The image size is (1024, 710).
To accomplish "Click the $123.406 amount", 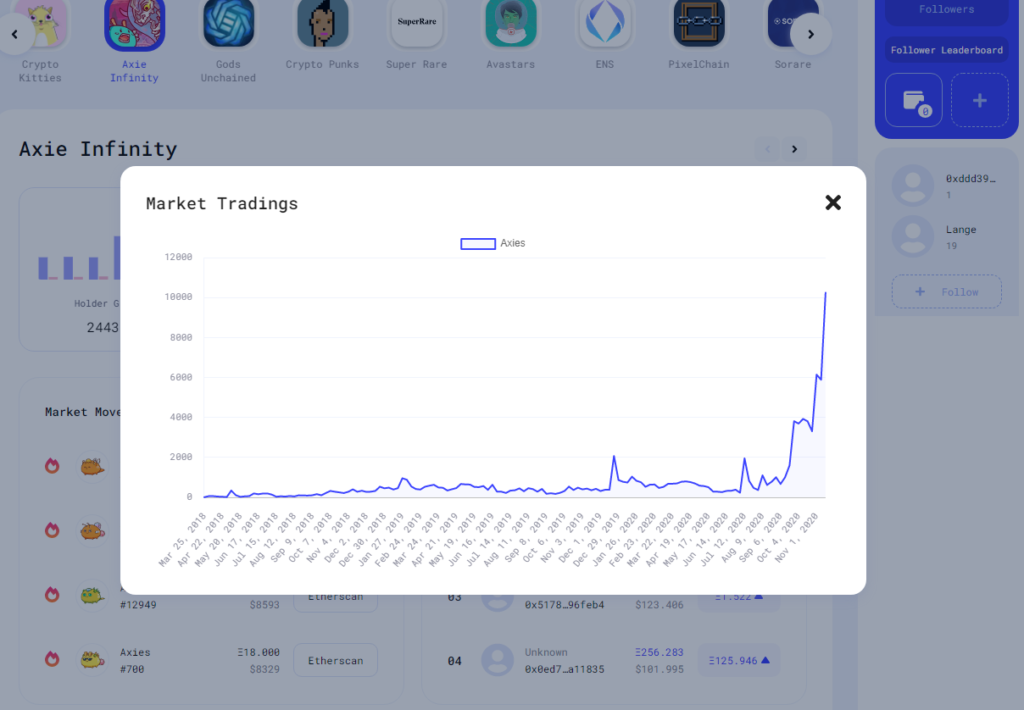I will point(659,605).
